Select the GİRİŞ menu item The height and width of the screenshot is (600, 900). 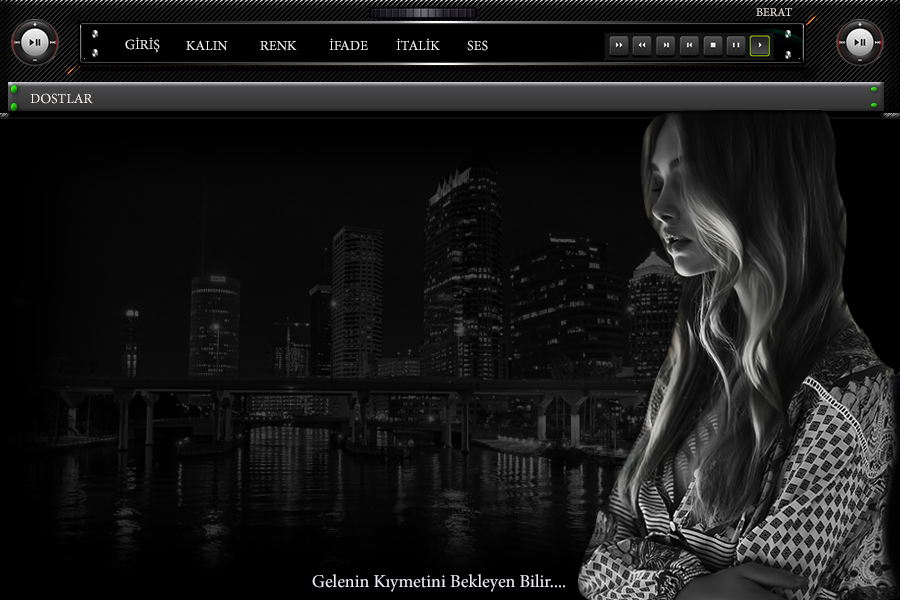142,46
